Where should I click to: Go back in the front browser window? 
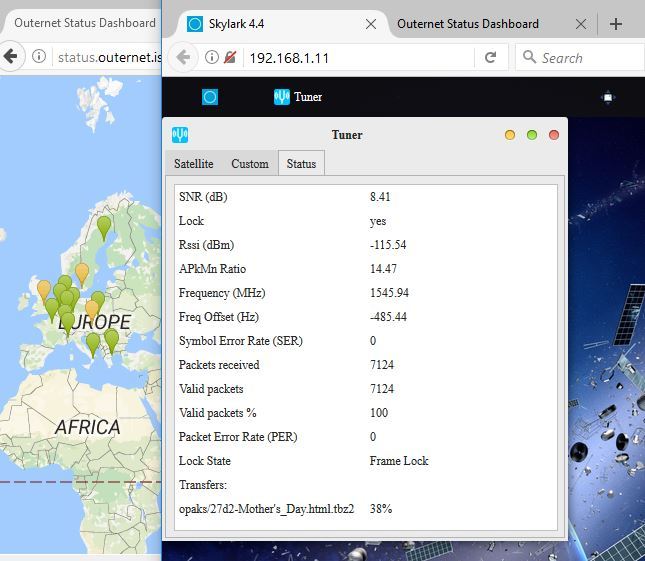coord(183,57)
